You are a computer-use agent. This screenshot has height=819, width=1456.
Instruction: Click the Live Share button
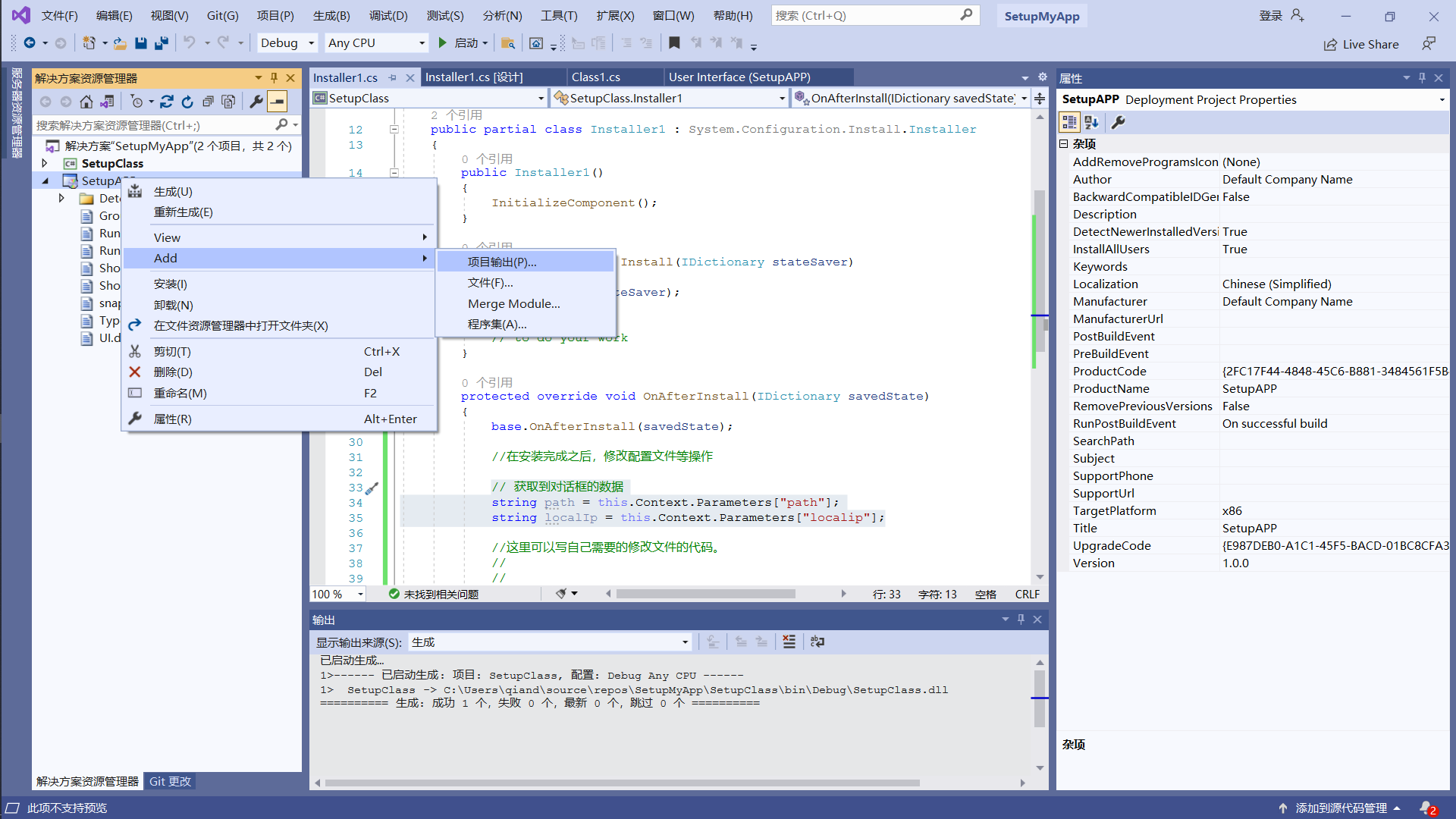point(1361,44)
